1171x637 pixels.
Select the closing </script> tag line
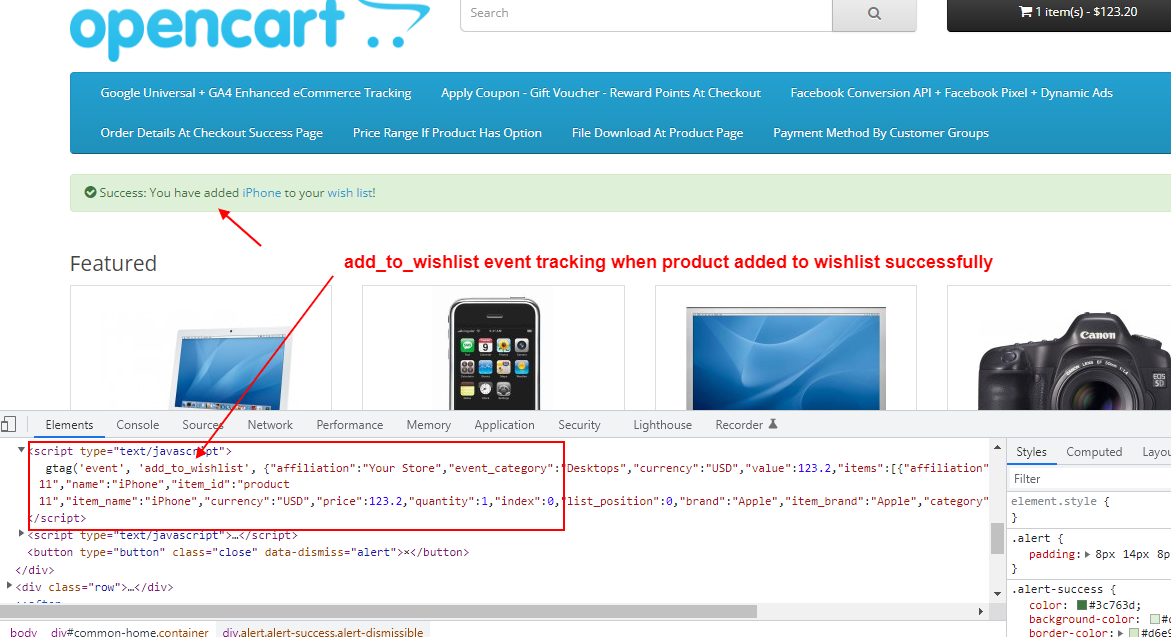(57, 518)
